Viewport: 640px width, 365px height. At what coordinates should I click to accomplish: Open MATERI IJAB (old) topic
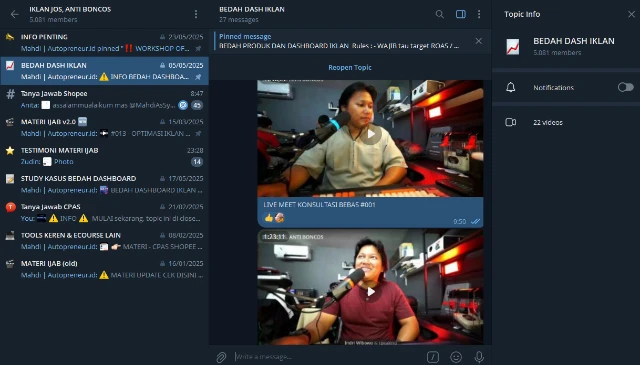pos(104,269)
